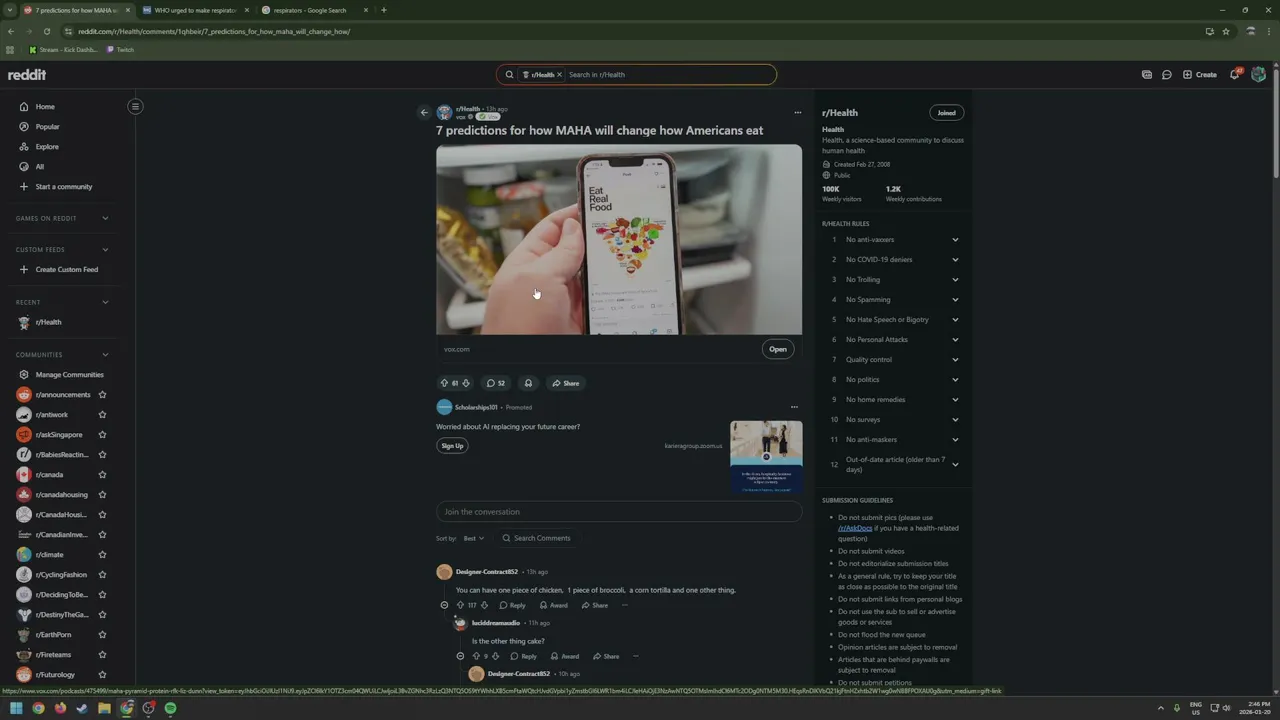
Task: Open Explore in sidebar
Action: click(x=47, y=147)
